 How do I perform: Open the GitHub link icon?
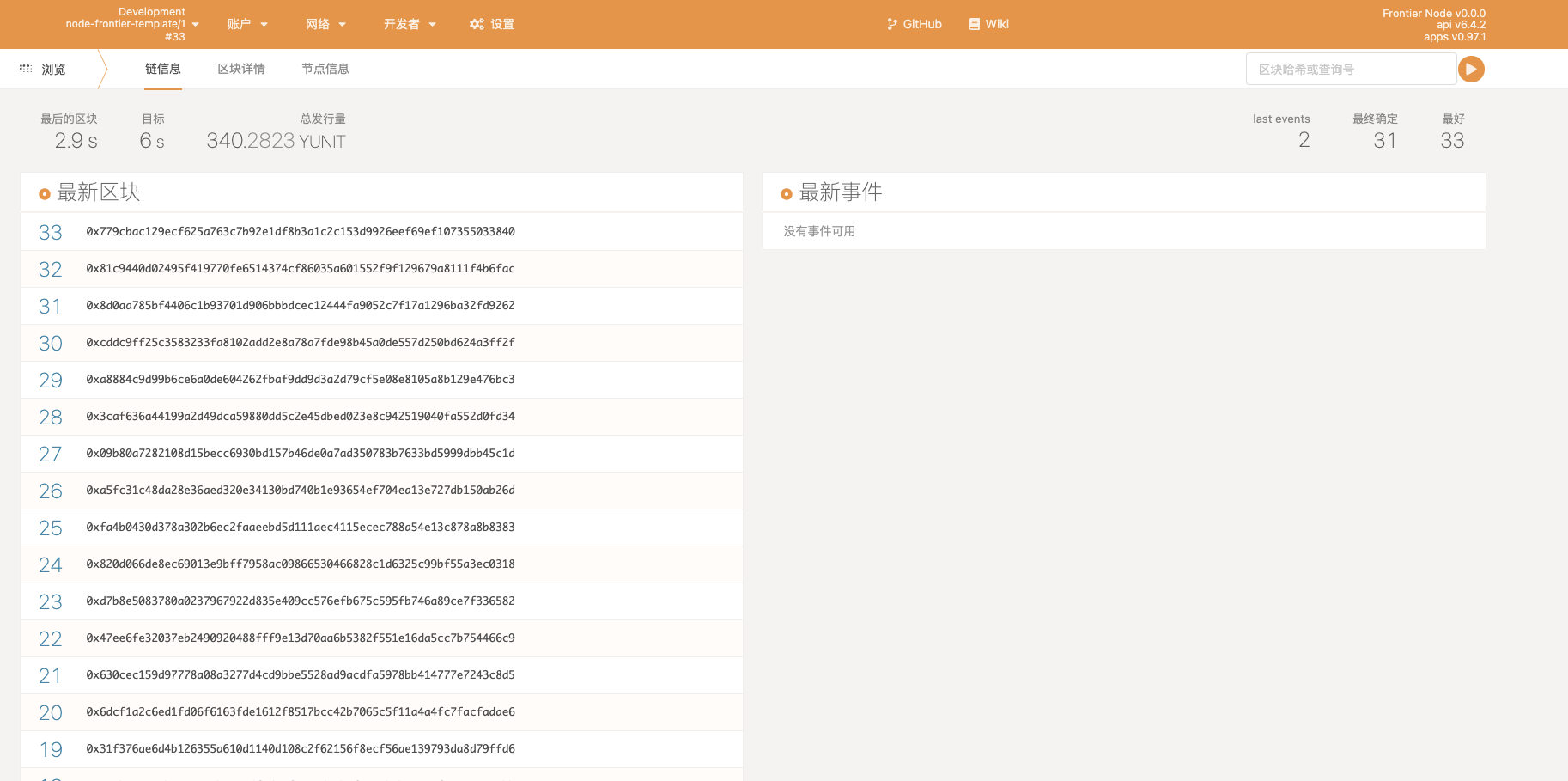coord(892,24)
